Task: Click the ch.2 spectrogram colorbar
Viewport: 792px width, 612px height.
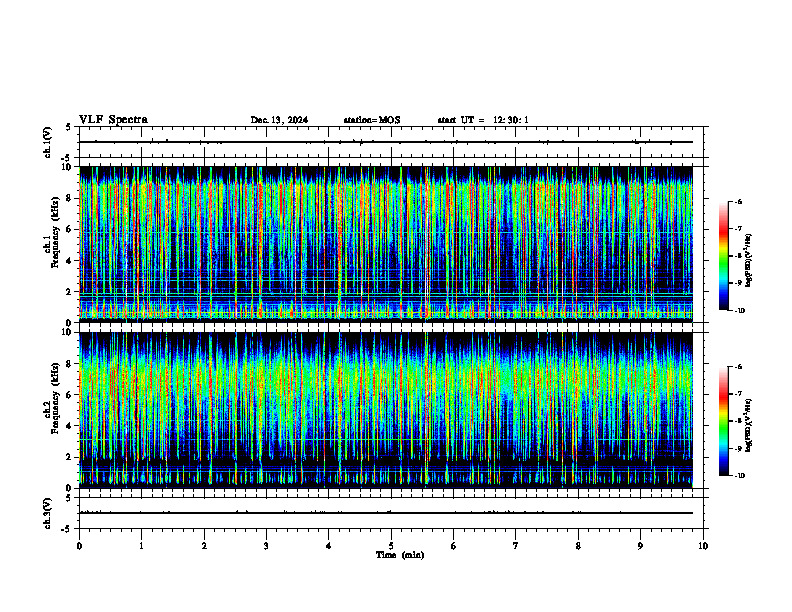Action: point(723,421)
